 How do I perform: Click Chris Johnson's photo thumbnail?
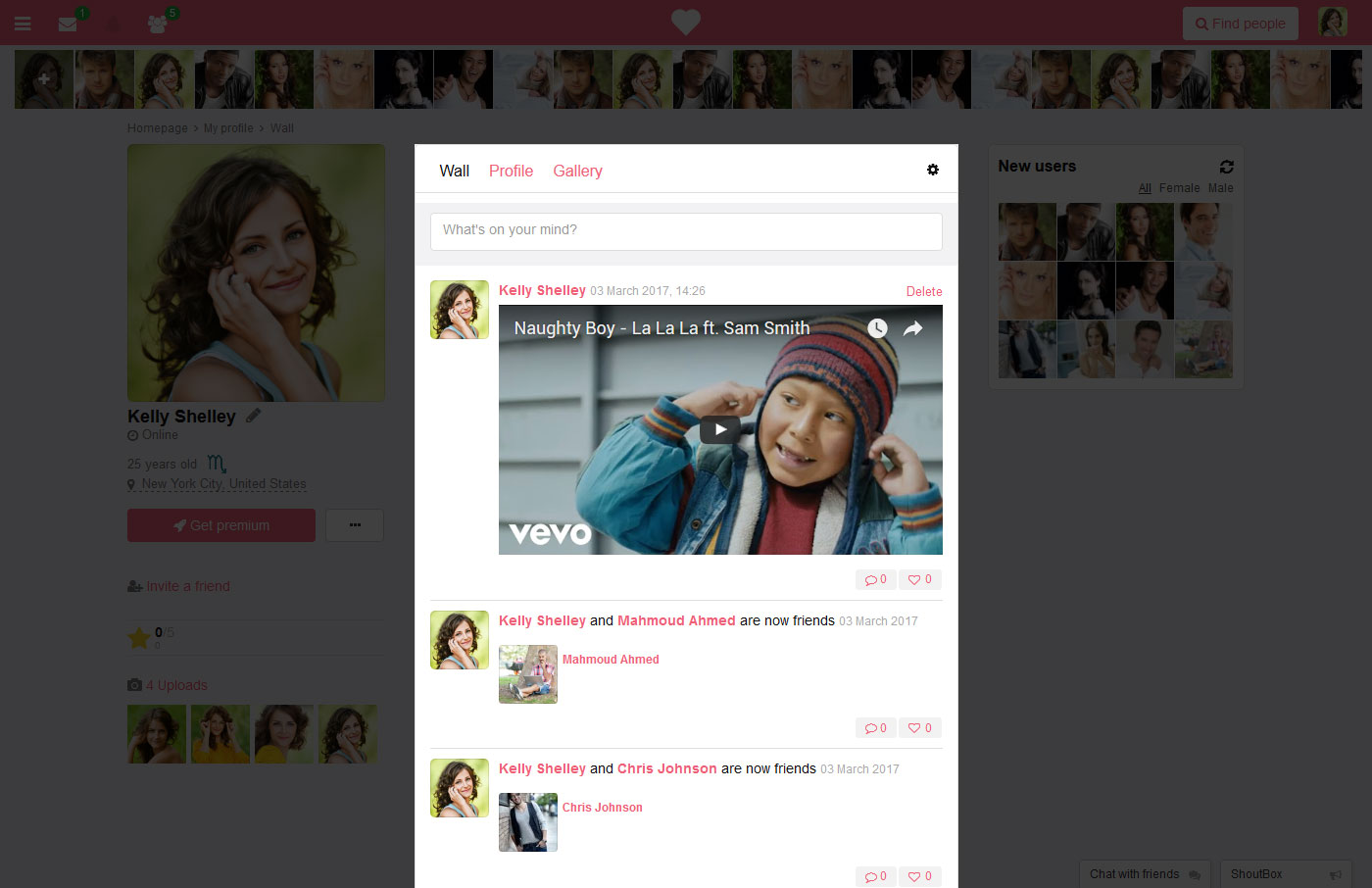[528, 822]
